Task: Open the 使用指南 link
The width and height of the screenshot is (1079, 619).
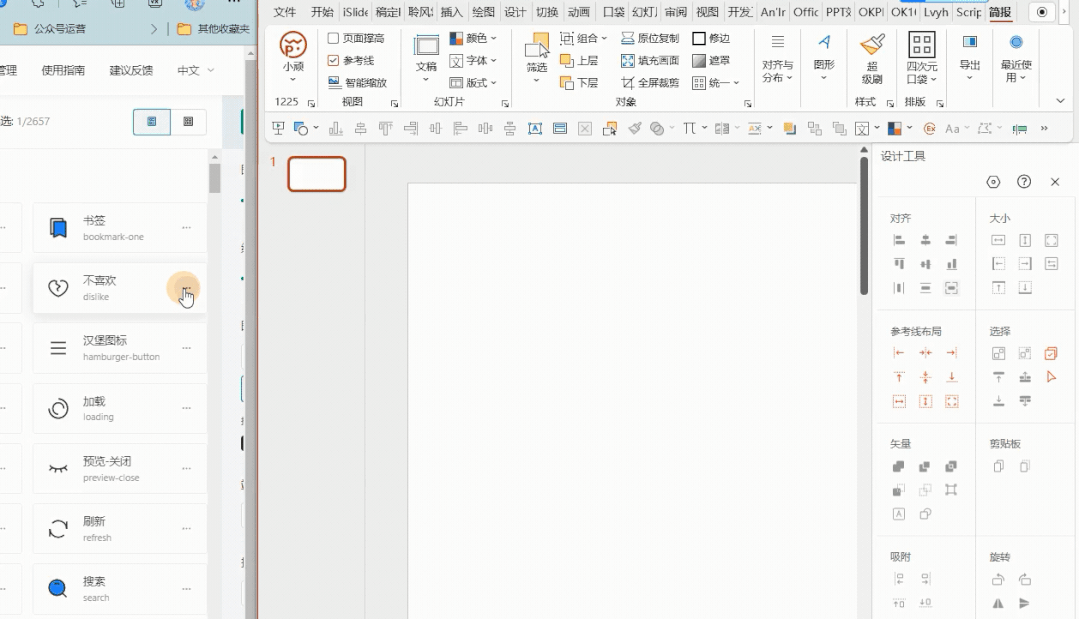Action: coord(63,71)
